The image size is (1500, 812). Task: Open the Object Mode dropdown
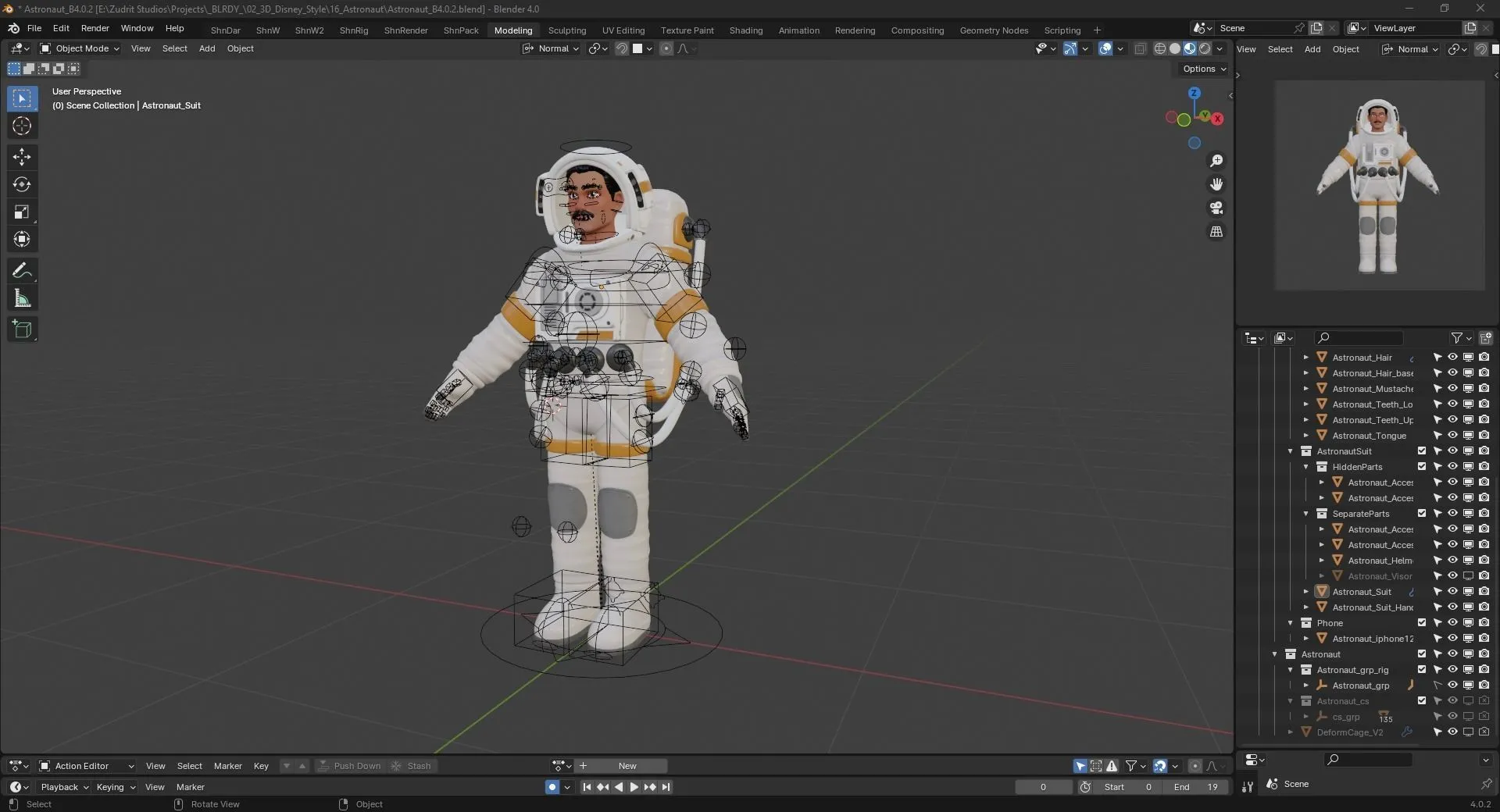(x=78, y=48)
